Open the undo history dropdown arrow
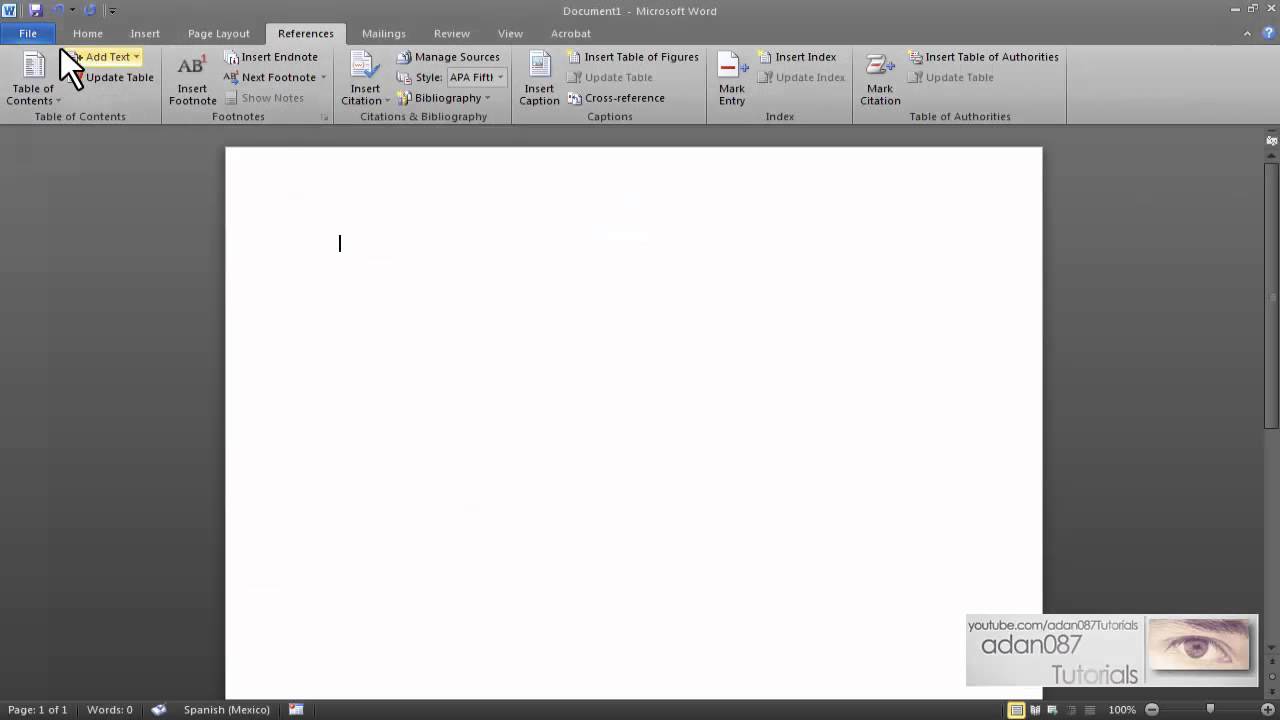The width and height of the screenshot is (1280, 720). [x=72, y=10]
